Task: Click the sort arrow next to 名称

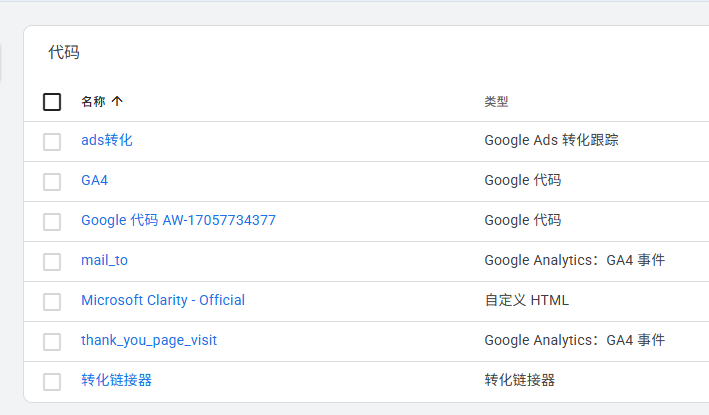Action: point(117,101)
